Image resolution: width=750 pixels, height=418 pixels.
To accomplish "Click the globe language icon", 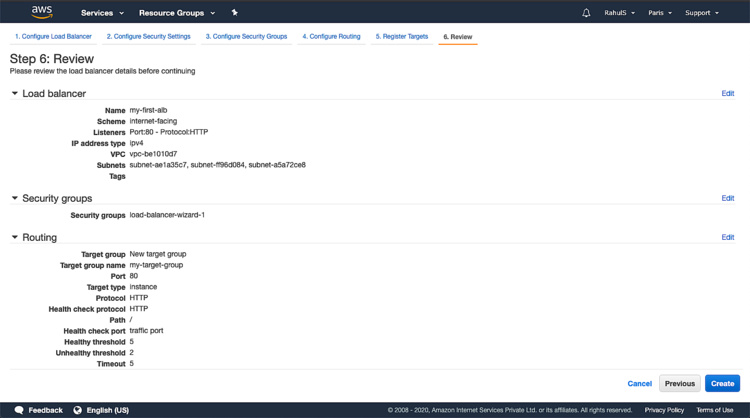I will pos(78,410).
